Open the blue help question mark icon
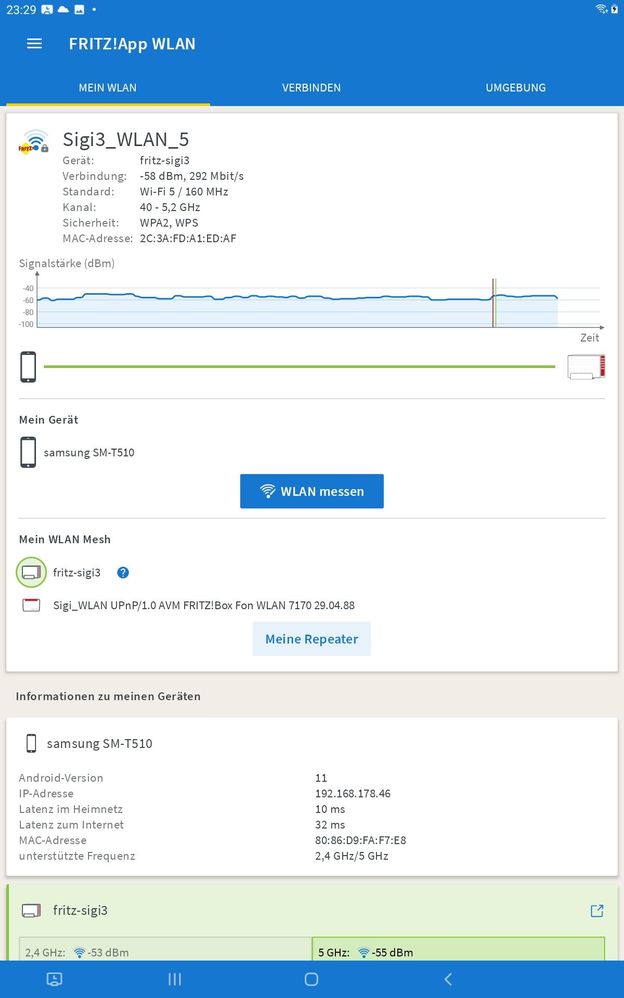This screenshot has width=624, height=998. click(x=123, y=572)
